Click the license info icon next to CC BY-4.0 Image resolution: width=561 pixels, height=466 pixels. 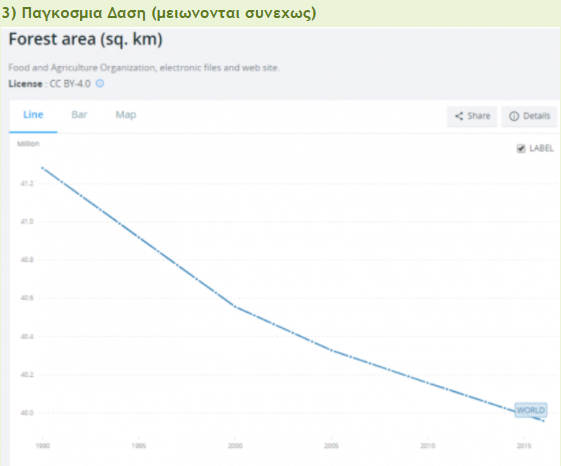pos(100,83)
